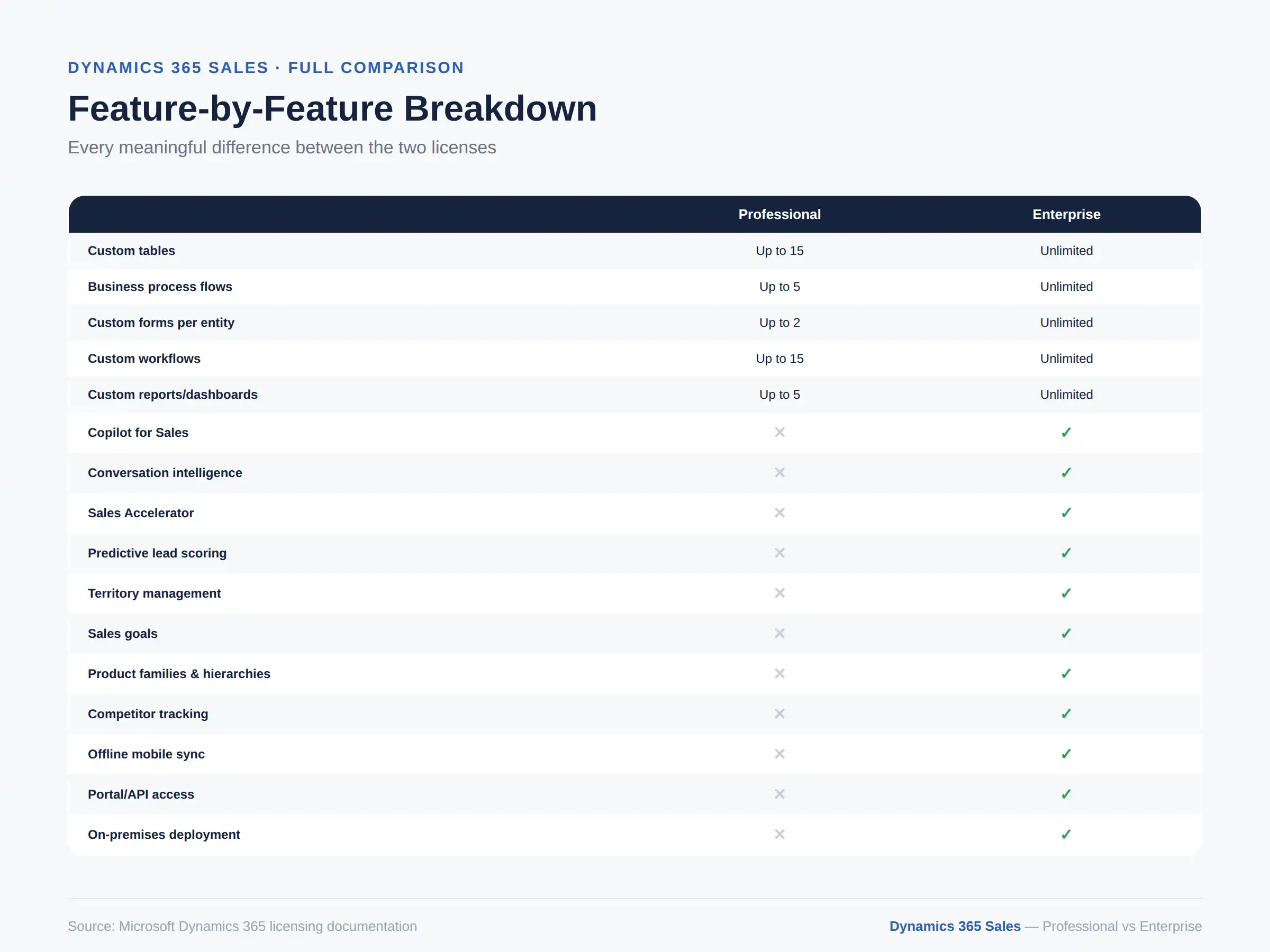Click the Feature-by-Feature Breakdown heading

(x=332, y=108)
